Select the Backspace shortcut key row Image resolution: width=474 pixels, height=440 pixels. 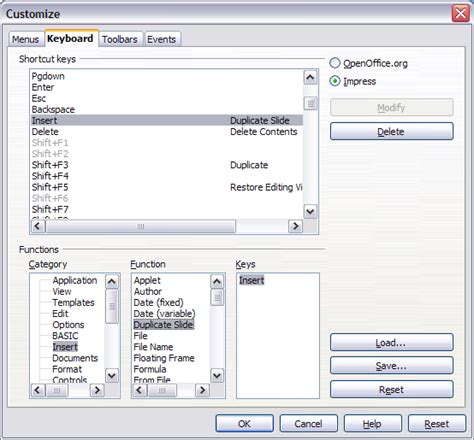coord(167,109)
